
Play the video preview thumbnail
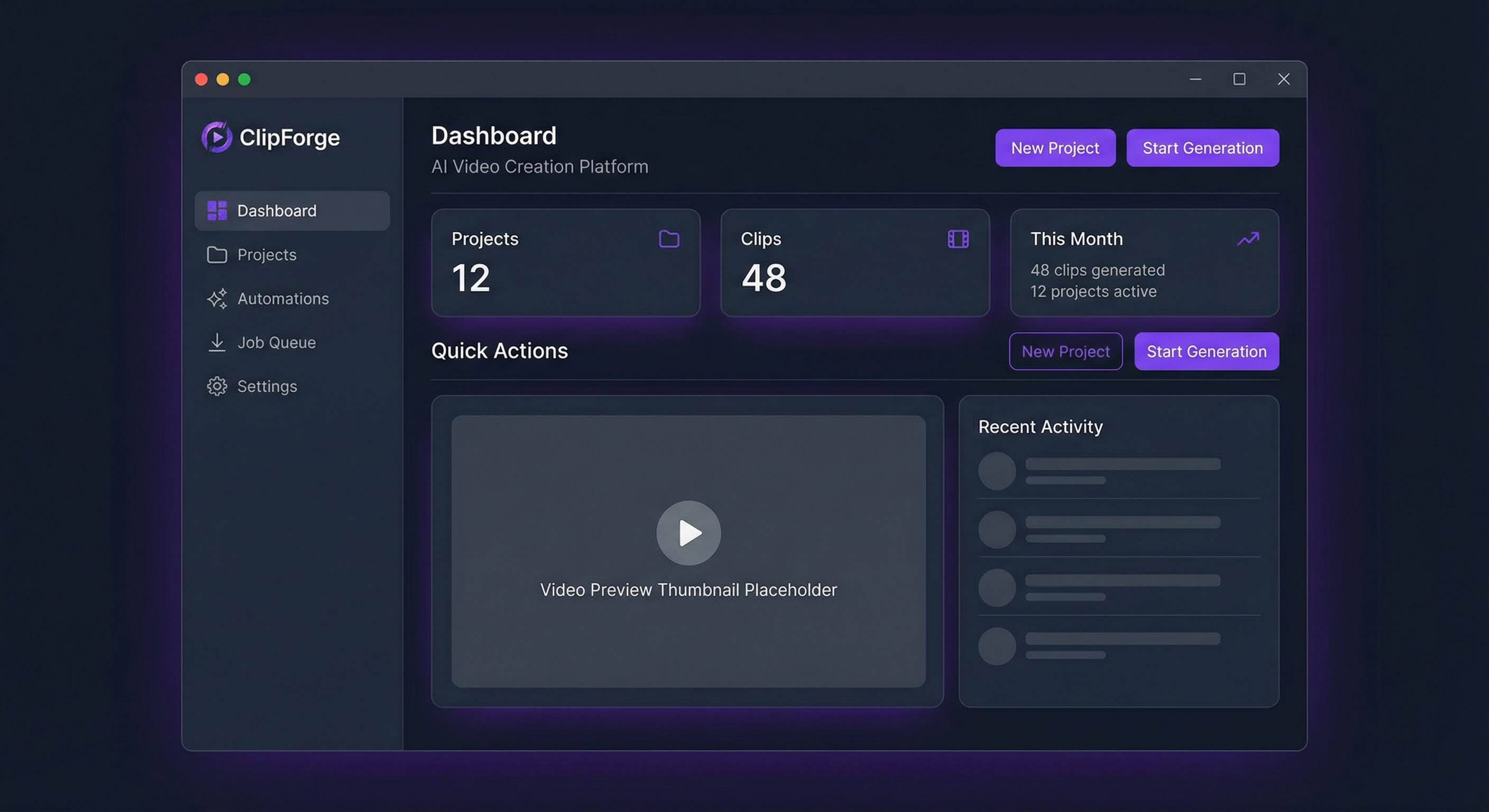[688, 533]
